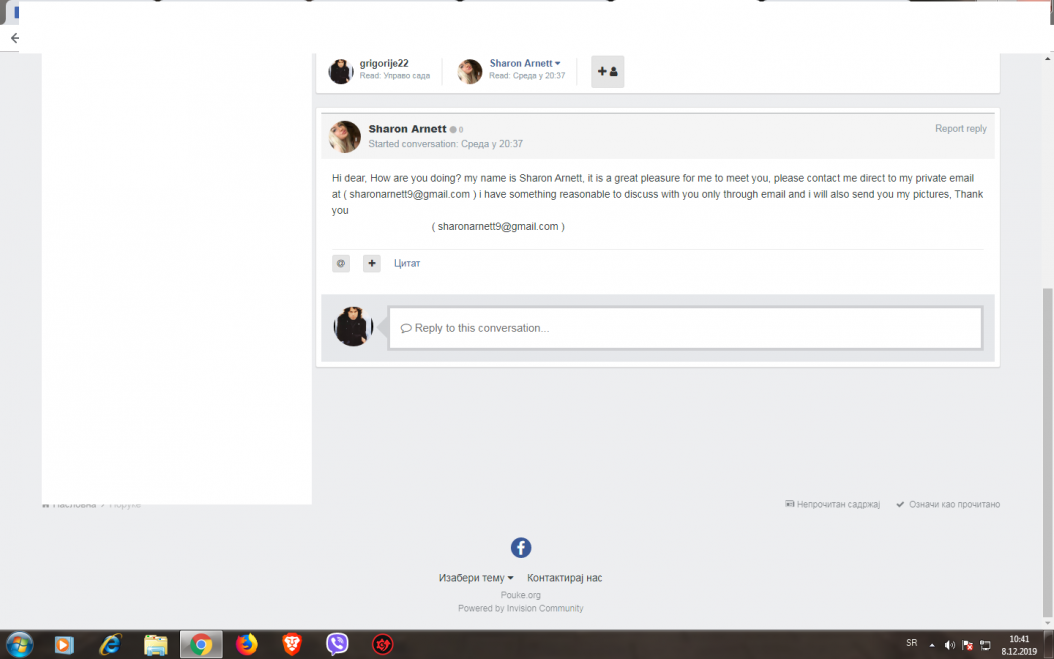Mark site read via Означи као прочитано

pyautogui.click(x=948, y=504)
